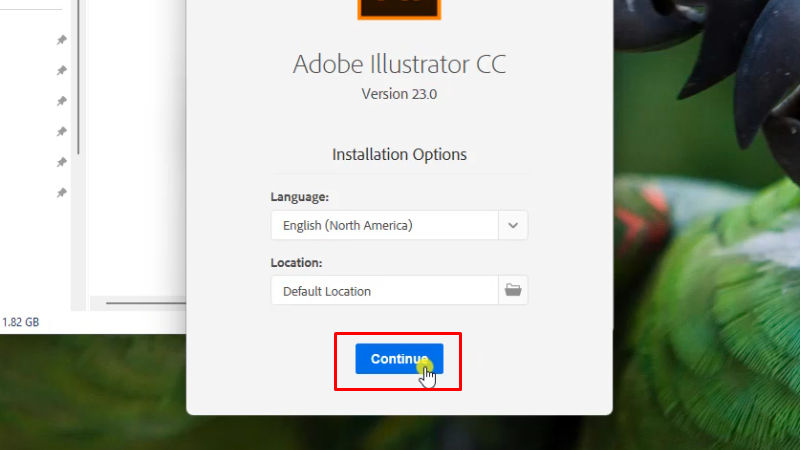
Task: Open the English (North America) combo box
Action: click(384, 225)
